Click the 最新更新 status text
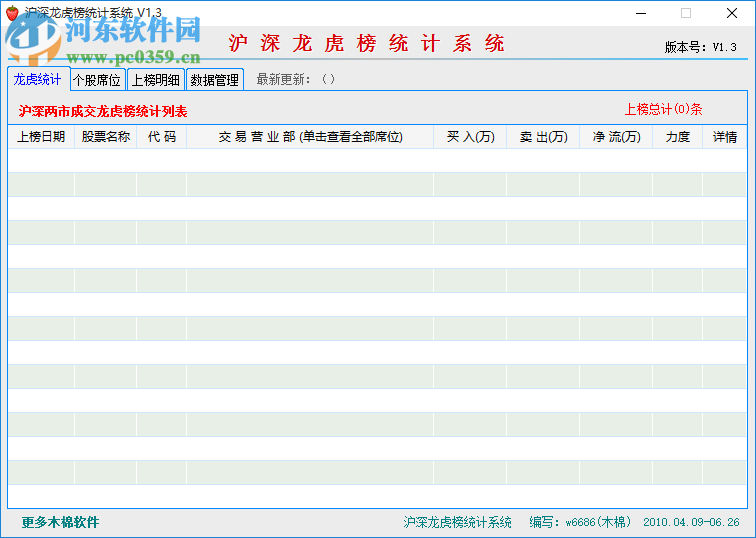Image resolution: width=756 pixels, height=538 pixels. [296, 79]
